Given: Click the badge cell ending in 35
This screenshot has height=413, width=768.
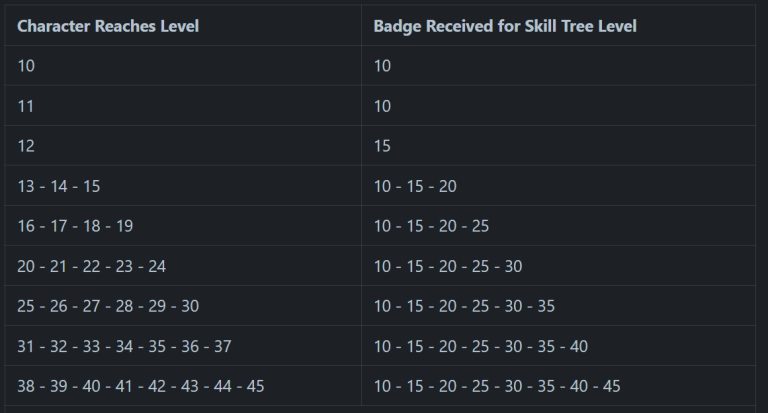Looking at the screenshot, I should 558,306.
